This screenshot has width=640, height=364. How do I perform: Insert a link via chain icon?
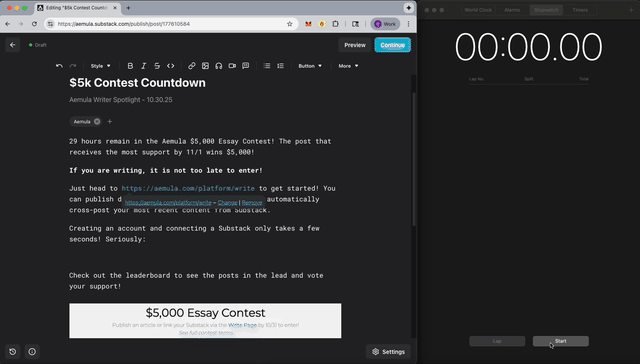pos(191,66)
